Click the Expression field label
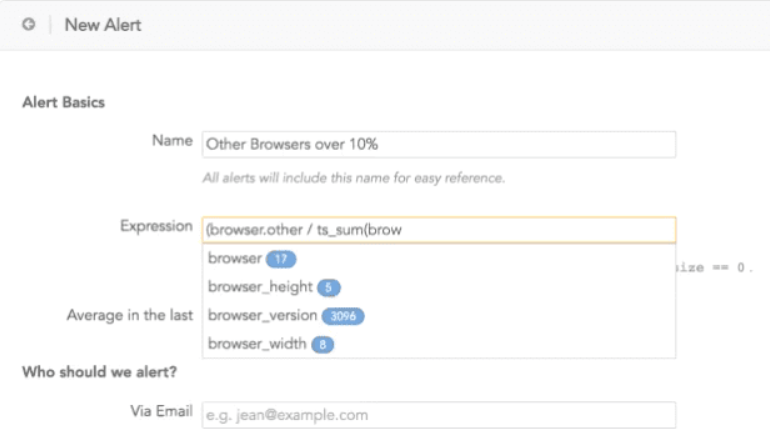The height and width of the screenshot is (436, 770). (156, 226)
